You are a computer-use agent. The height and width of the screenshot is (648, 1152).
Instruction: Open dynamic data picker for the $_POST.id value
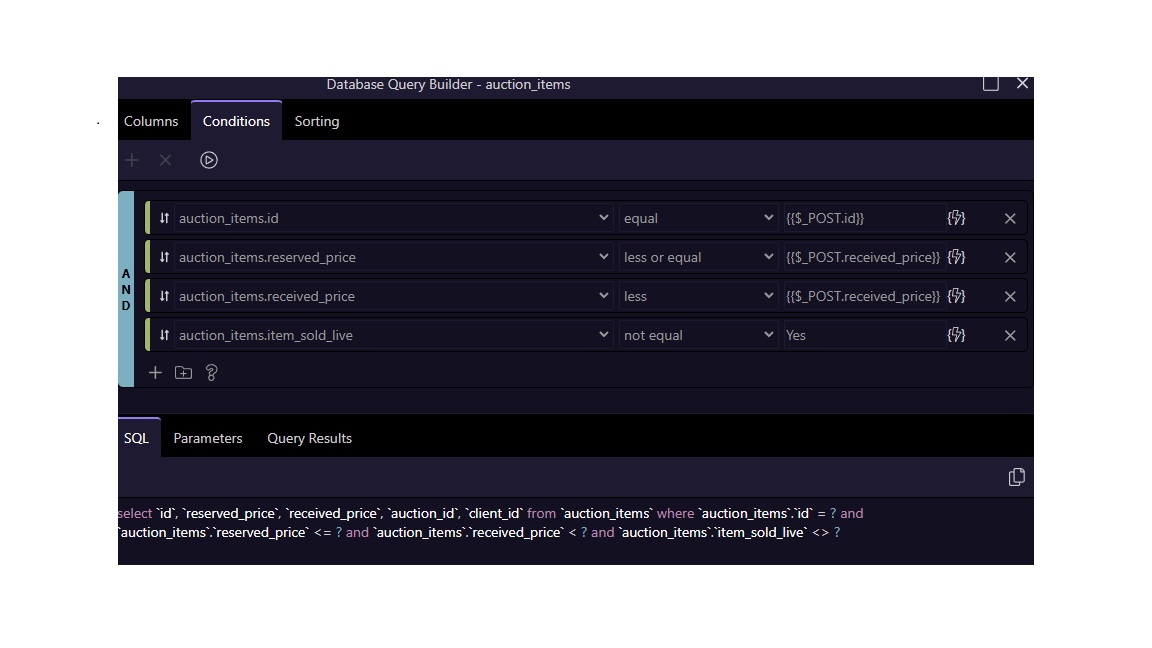(x=956, y=218)
